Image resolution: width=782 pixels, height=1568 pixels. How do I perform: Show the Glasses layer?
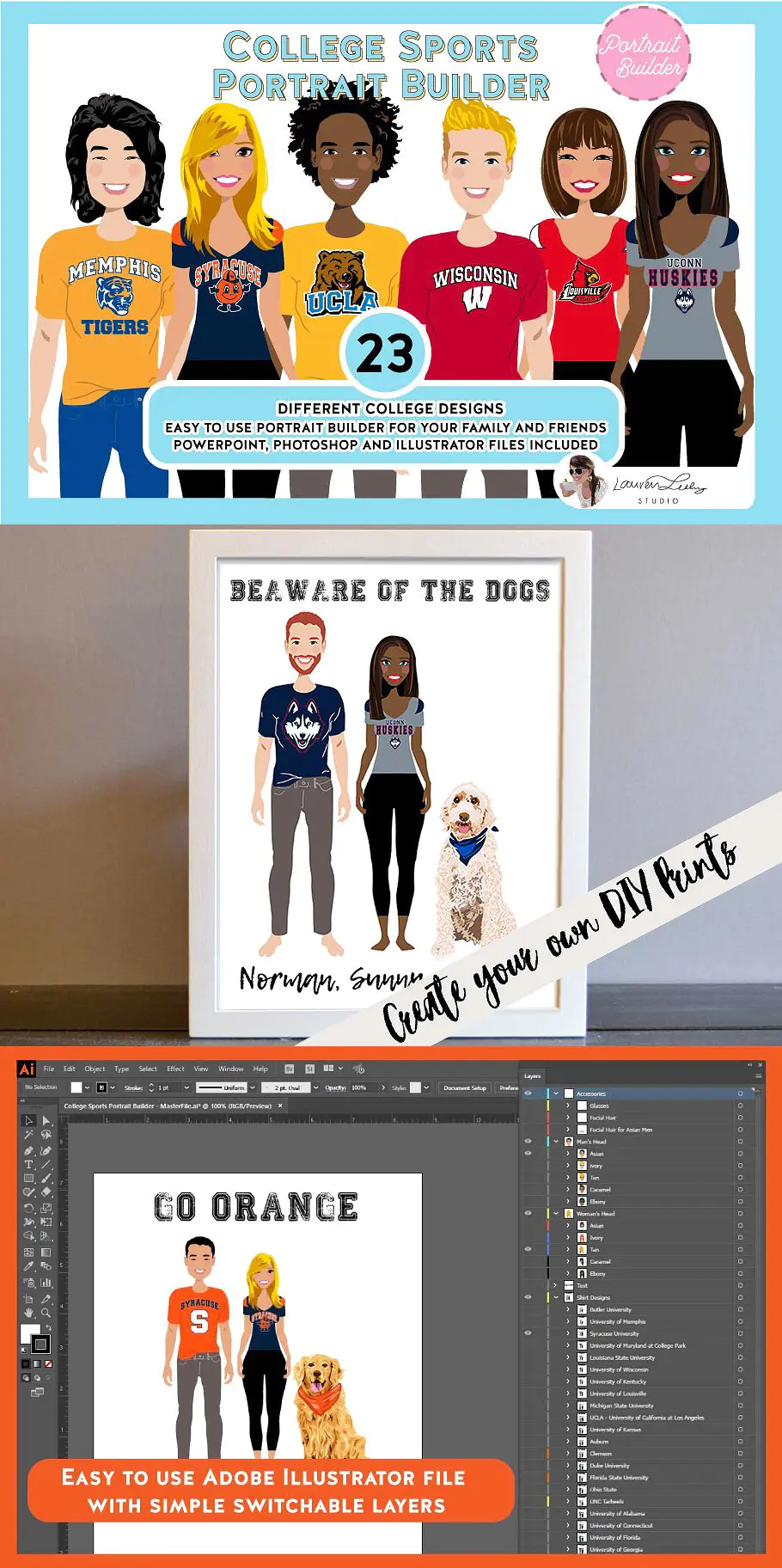pyautogui.click(x=528, y=1106)
